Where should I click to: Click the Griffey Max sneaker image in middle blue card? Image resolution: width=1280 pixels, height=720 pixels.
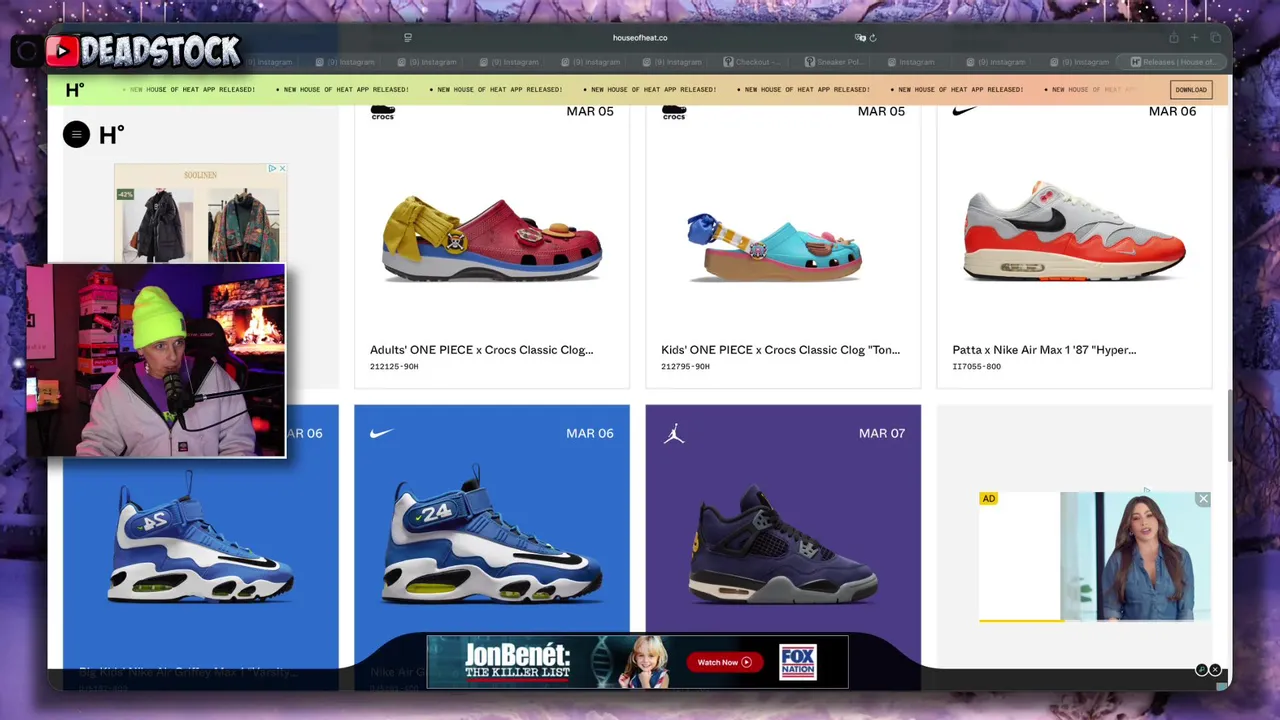(x=492, y=535)
